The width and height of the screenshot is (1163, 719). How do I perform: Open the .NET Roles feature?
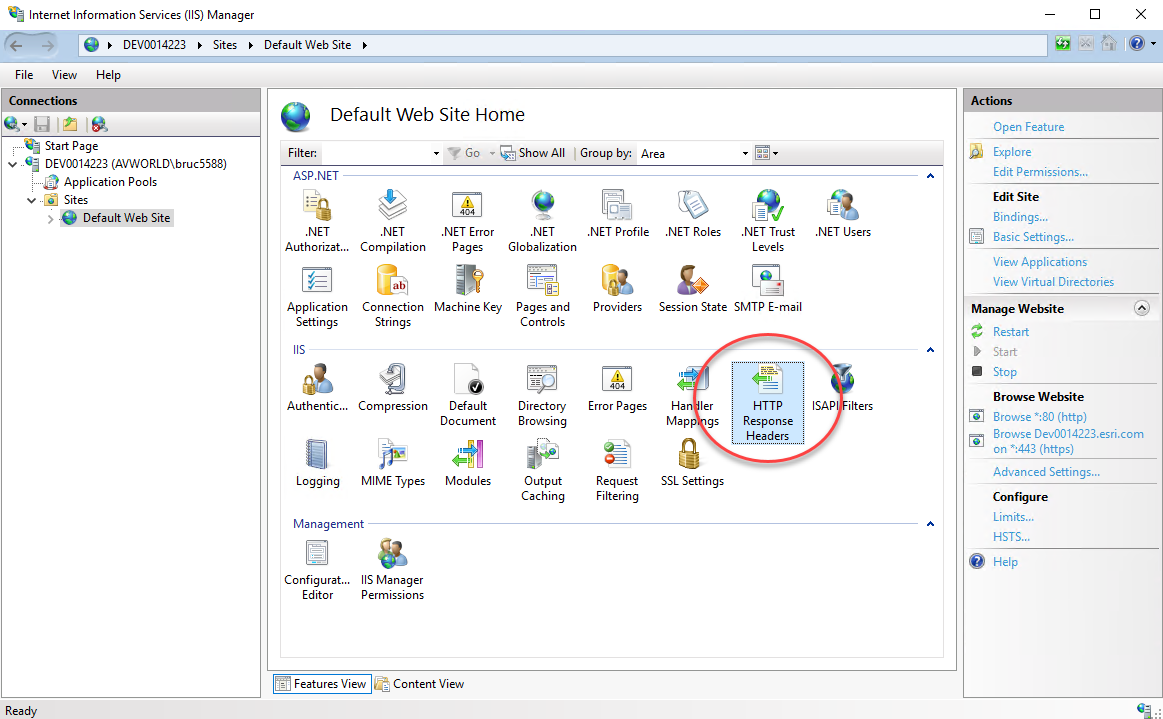pyautogui.click(x=693, y=214)
